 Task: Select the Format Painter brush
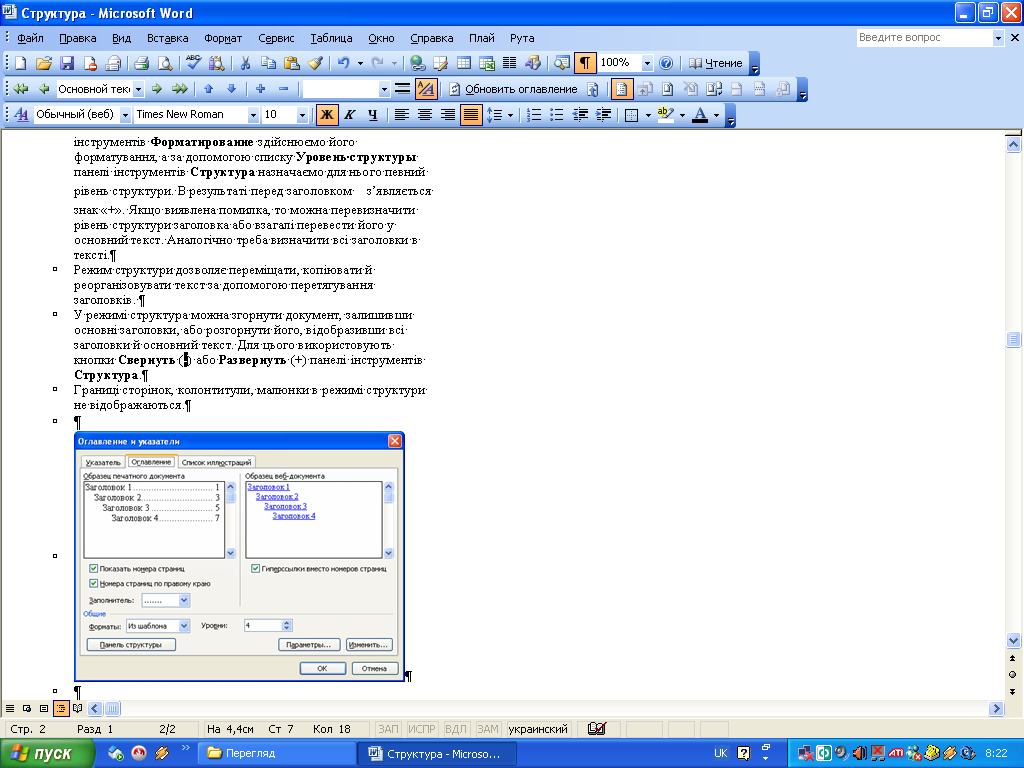click(x=315, y=63)
